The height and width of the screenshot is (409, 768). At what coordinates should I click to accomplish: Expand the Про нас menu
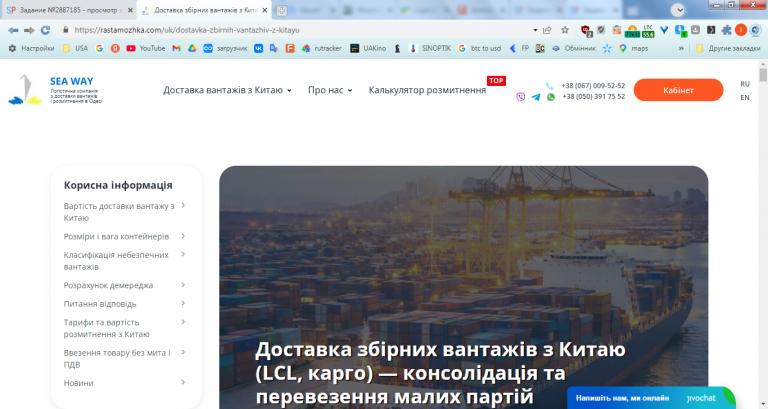pos(330,90)
